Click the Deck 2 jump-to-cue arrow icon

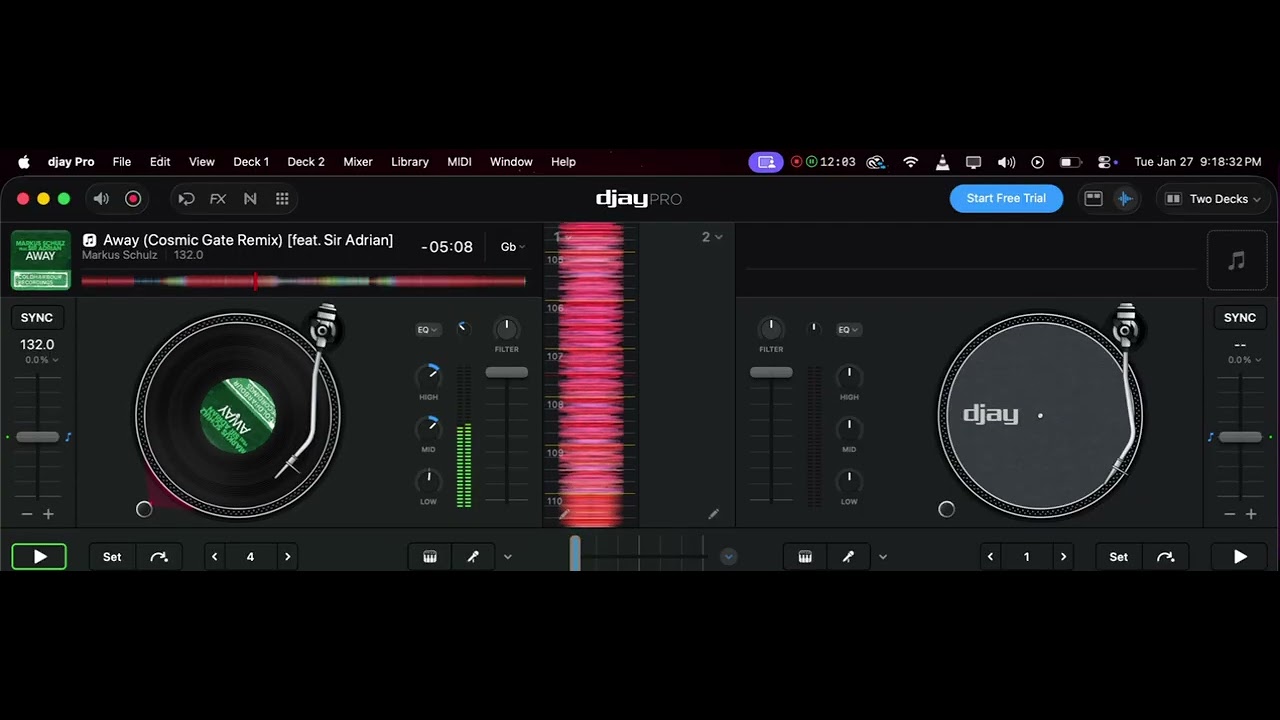tap(1166, 557)
